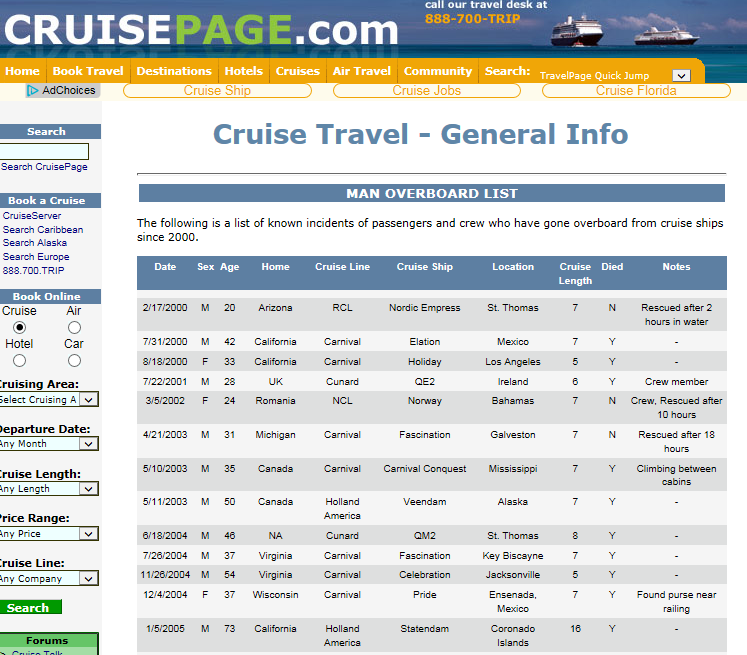Click the Search CruisePage link
Screen dimensions: 747x655
click(x=44, y=167)
